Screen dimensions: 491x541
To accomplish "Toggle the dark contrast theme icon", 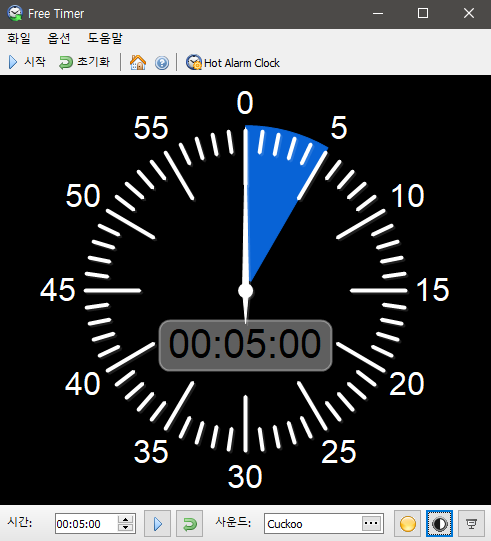I will [439, 524].
